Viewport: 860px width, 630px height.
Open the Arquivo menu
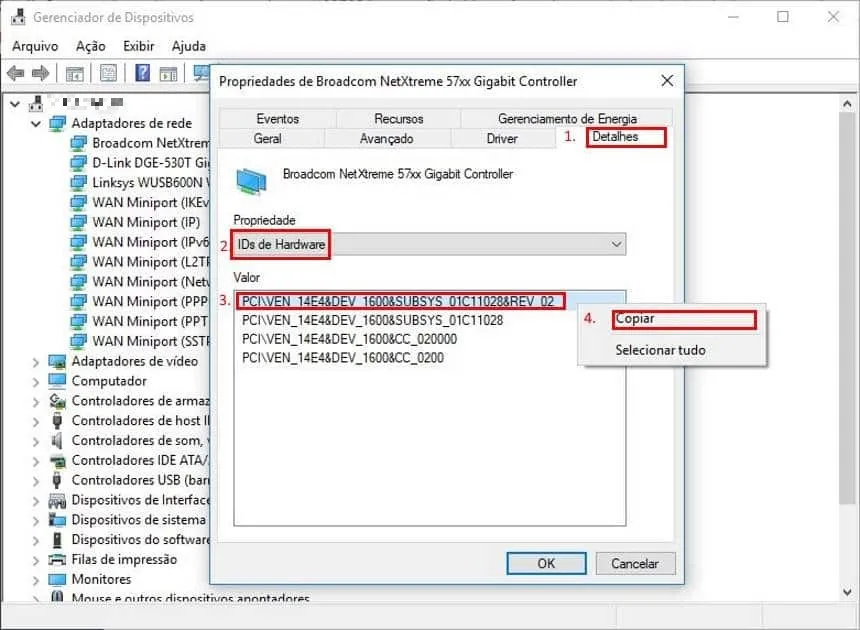[x=35, y=46]
